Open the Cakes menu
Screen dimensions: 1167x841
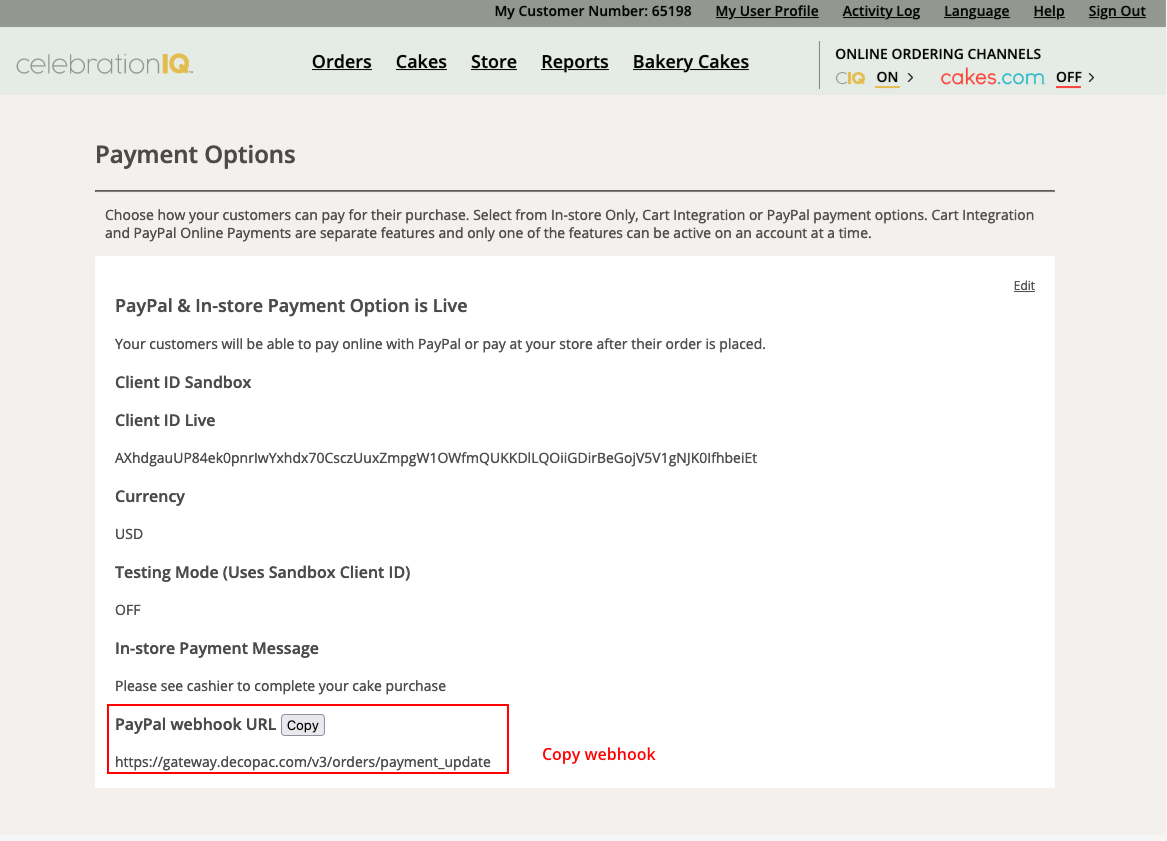(421, 62)
